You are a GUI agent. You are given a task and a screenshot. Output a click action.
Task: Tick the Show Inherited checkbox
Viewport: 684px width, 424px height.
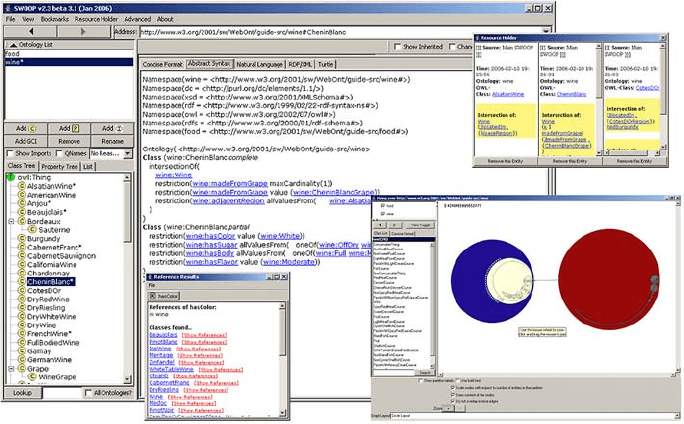tap(397, 46)
